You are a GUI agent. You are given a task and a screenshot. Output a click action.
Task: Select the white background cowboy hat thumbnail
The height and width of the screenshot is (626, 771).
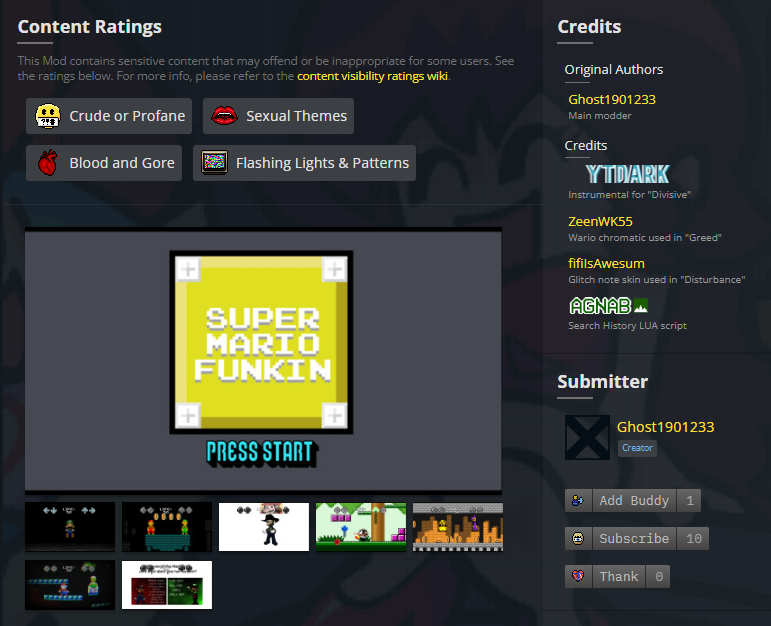tap(264, 527)
